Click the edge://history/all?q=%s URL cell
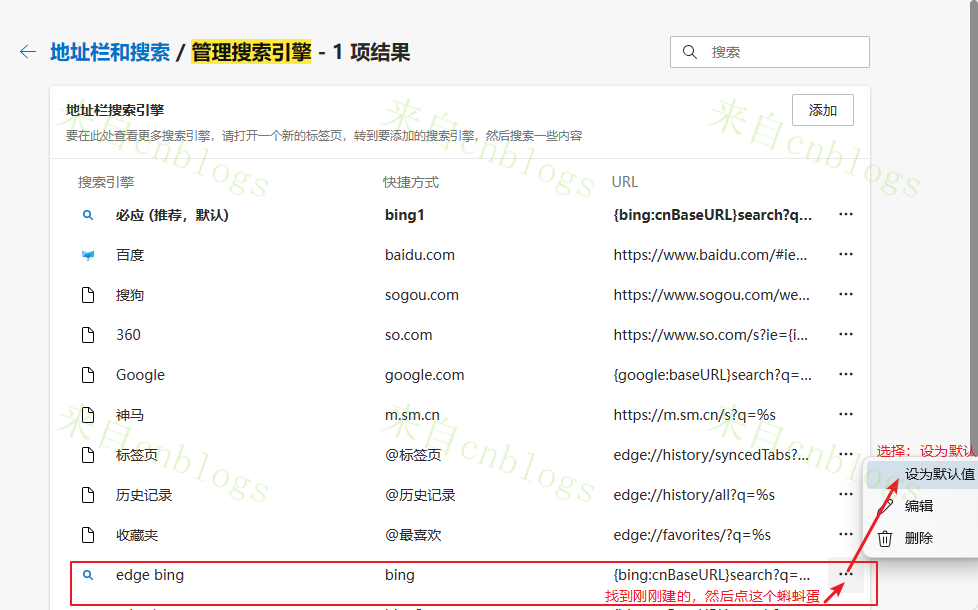The width and height of the screenshot is (978, 610). pos(694,495)
